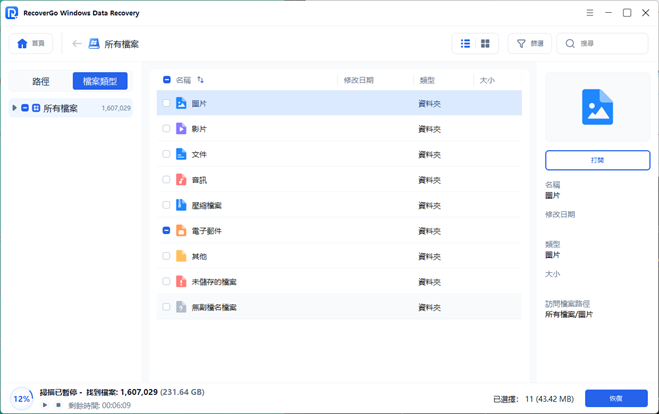Screen dimensions: 659x414
Task: Click the 音訊 audio folder icon
Action: pos(181,179)
